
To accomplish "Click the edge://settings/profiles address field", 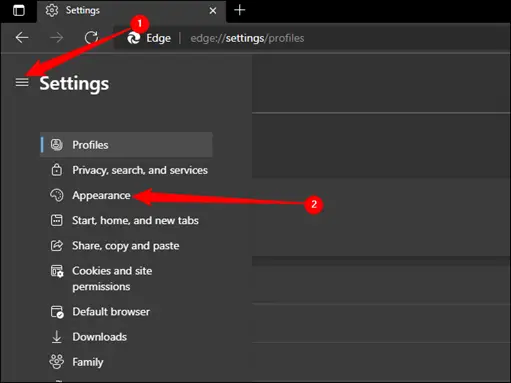I will pos(247,38).
